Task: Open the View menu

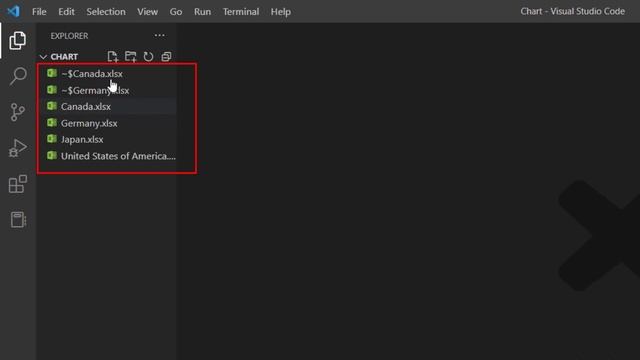Action: point(147,11)
